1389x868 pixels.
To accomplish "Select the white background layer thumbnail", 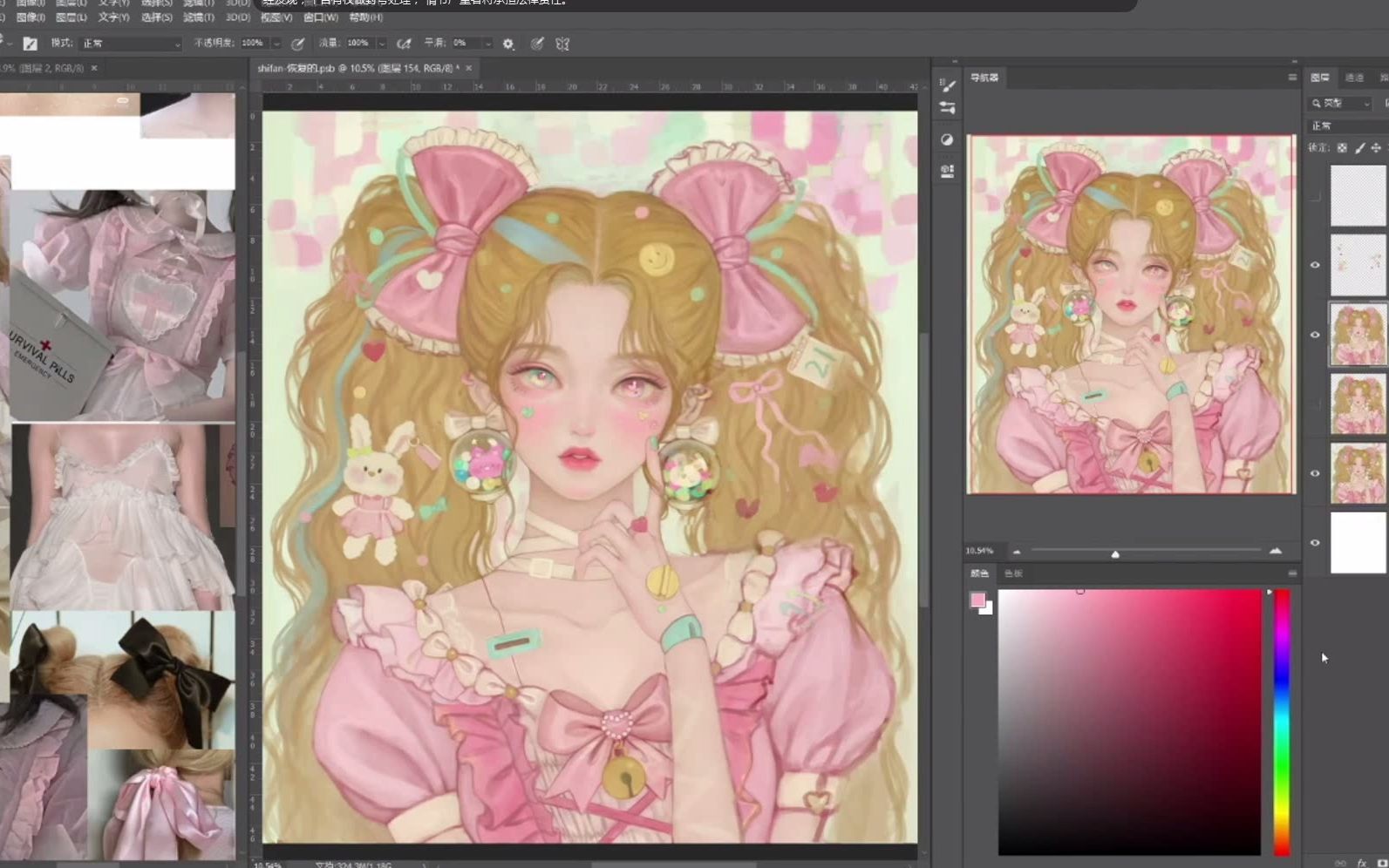I will point(1358,543).
